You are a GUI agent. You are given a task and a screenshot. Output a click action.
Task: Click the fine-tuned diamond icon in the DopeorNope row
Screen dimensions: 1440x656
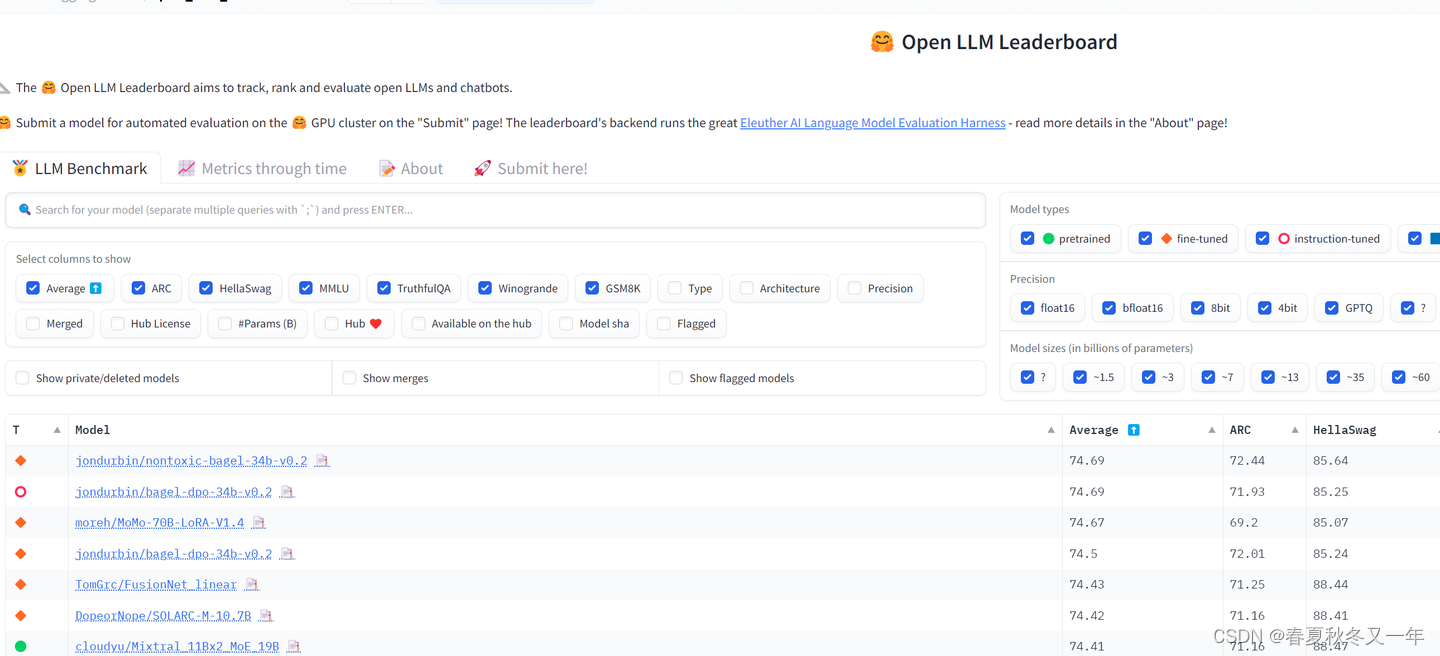point(20,616)
